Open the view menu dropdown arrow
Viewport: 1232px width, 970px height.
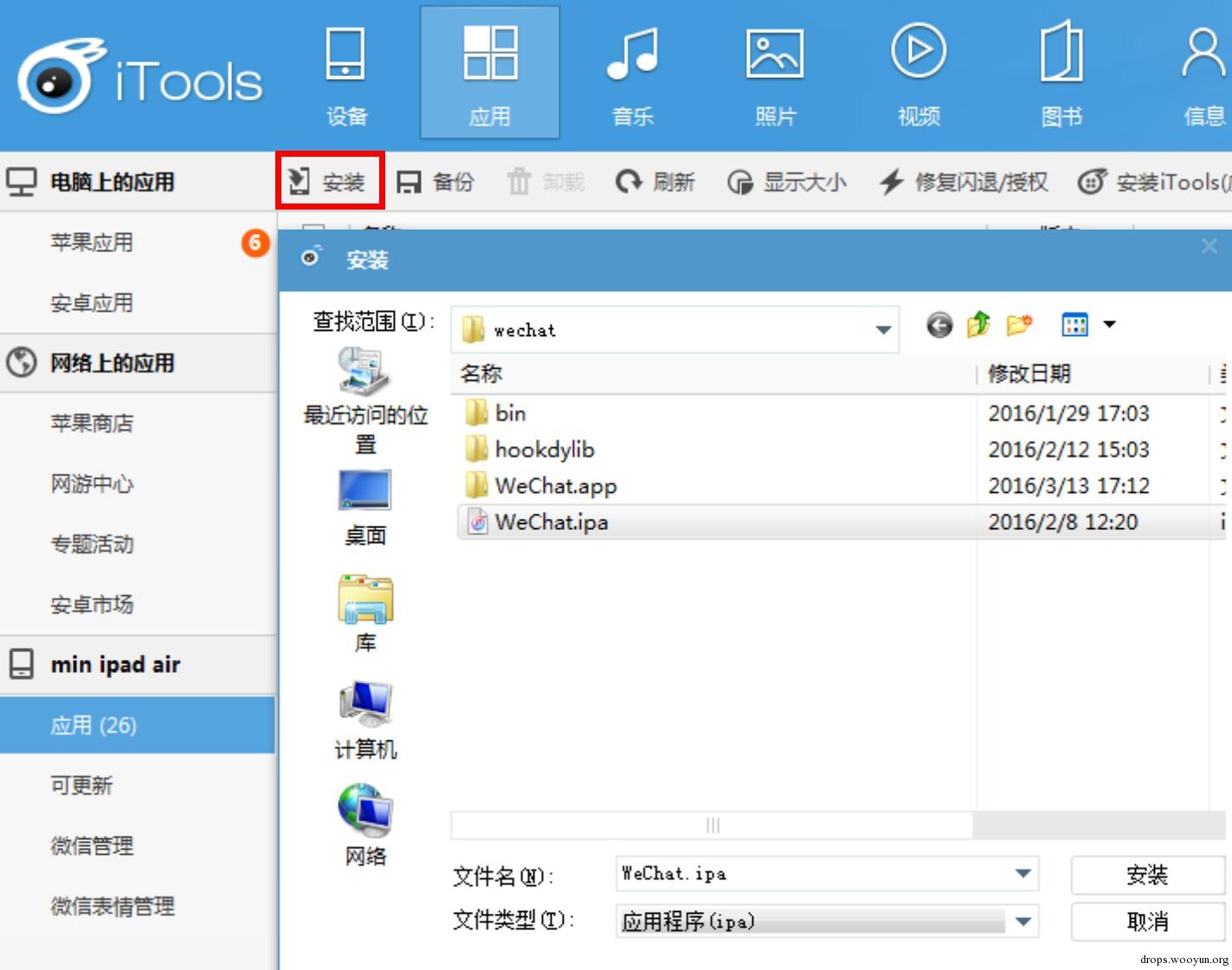click(1109, 325)
